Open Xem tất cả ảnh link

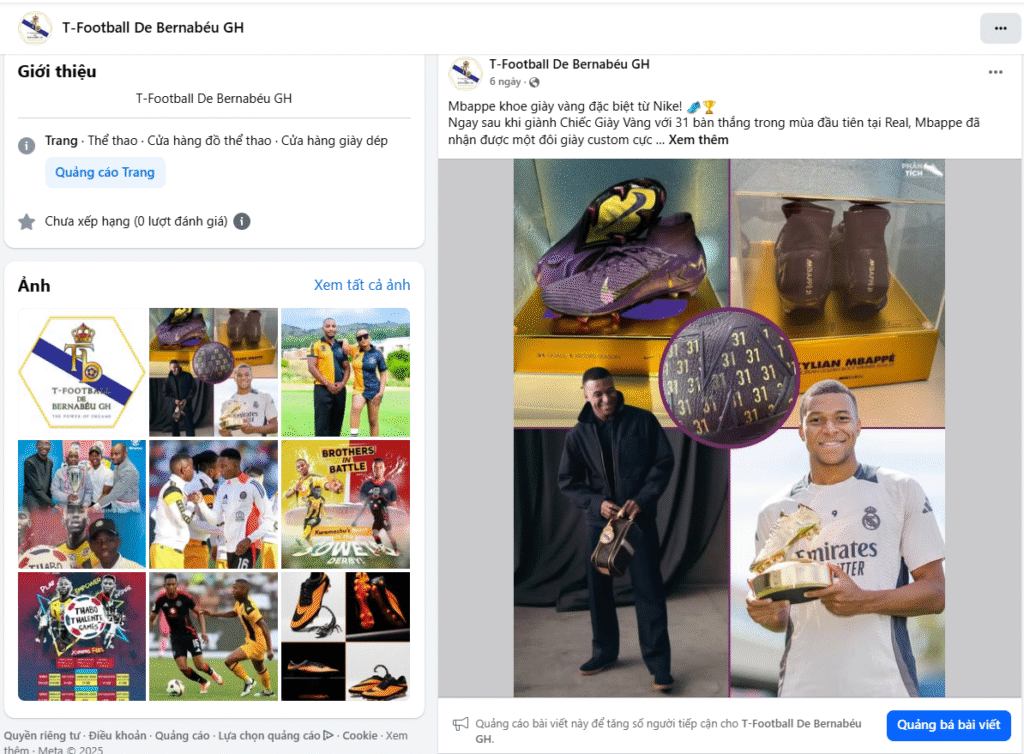pyautogui.click(x=362, y=285)
